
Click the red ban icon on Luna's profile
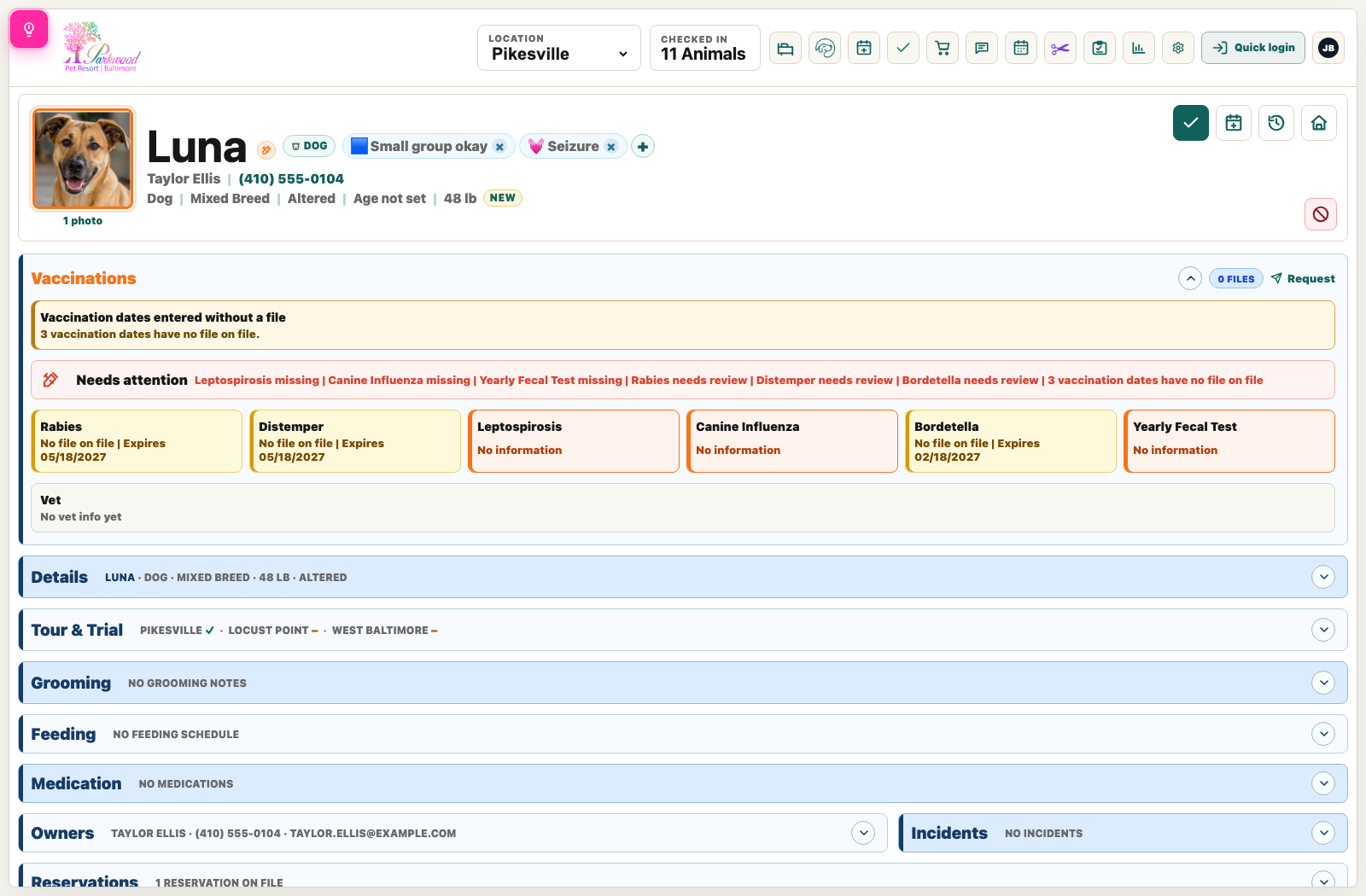click(1321, 214)
